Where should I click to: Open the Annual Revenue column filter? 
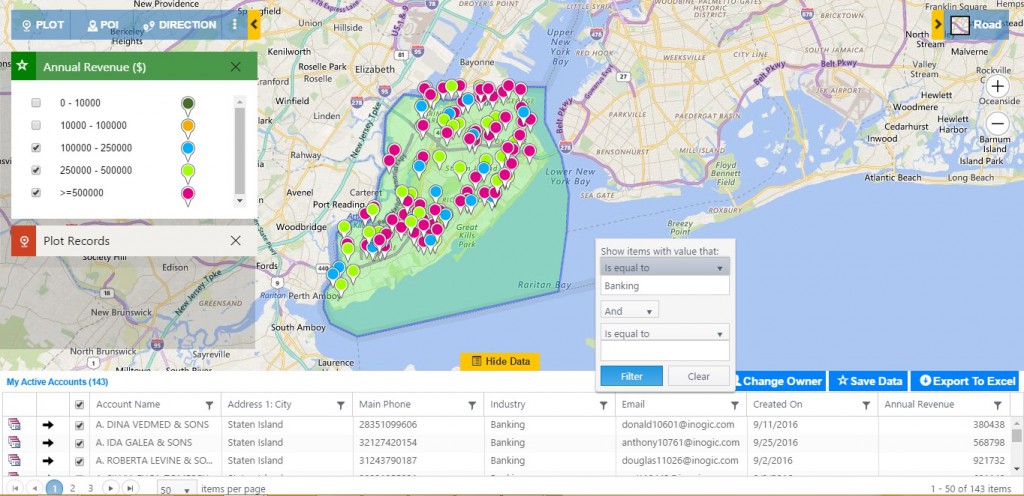click(997, 405)
